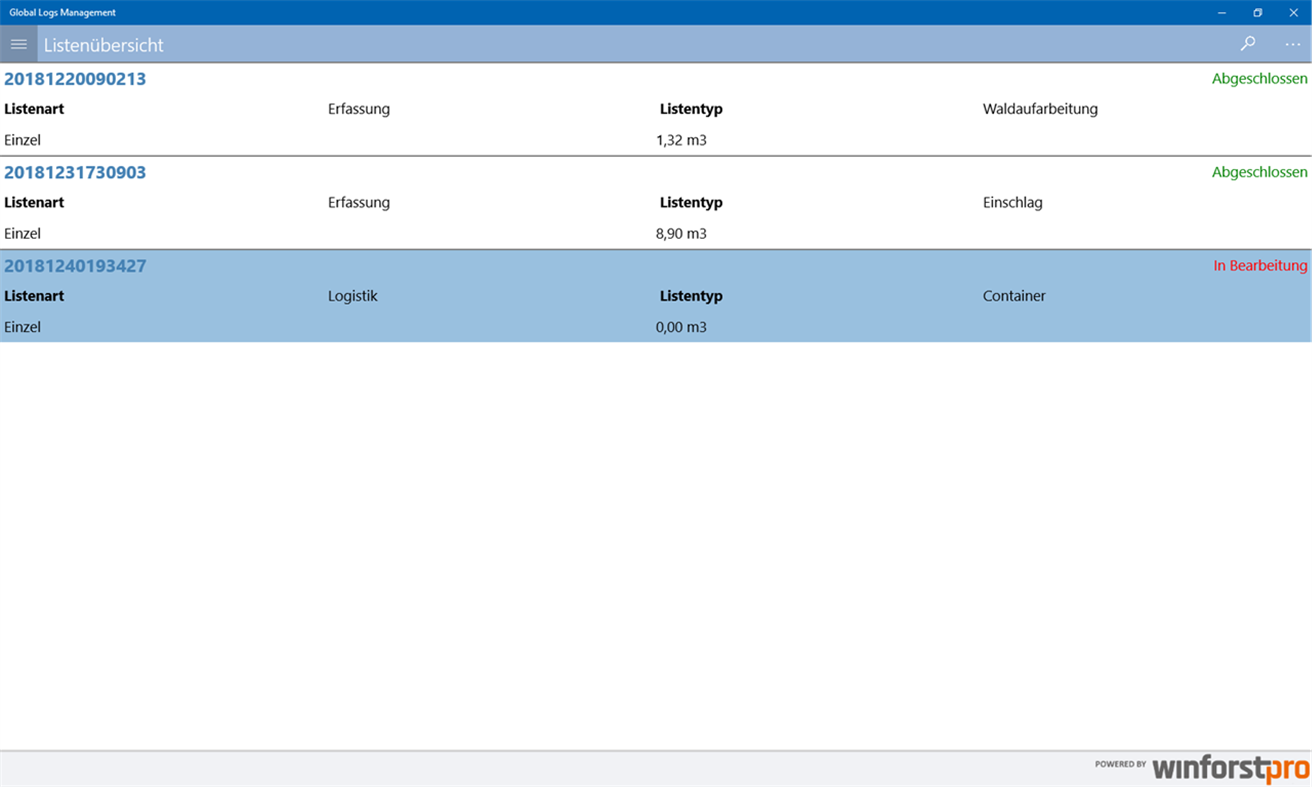The width and height of the screenshot is (1312, 787).
Task: Click the green Abgeschlossen status of the first list
Action: [x=1259, y=78]
